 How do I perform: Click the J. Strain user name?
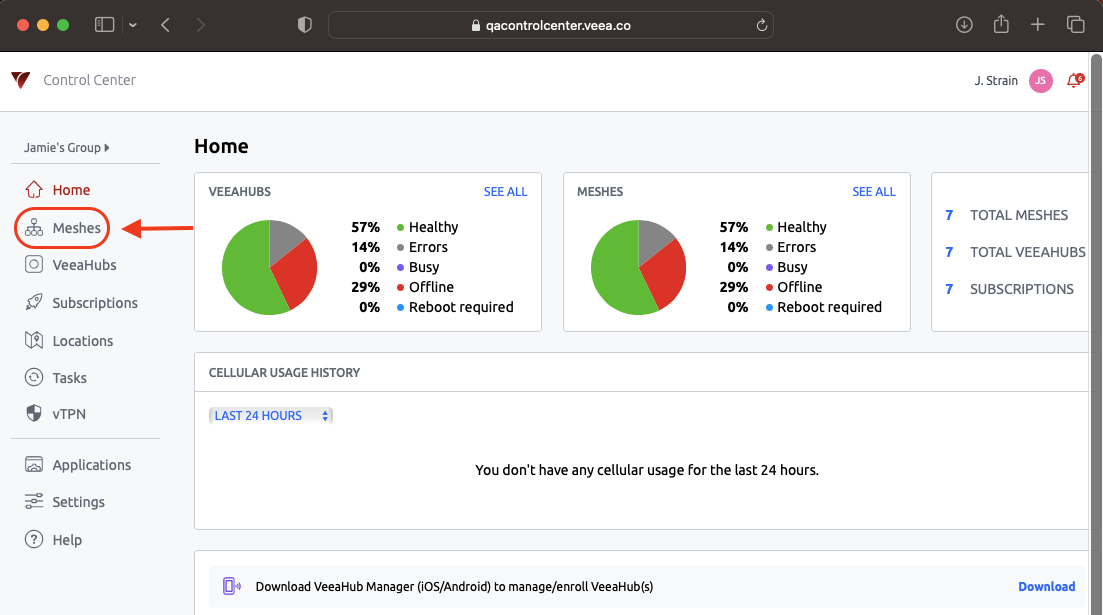995,81
